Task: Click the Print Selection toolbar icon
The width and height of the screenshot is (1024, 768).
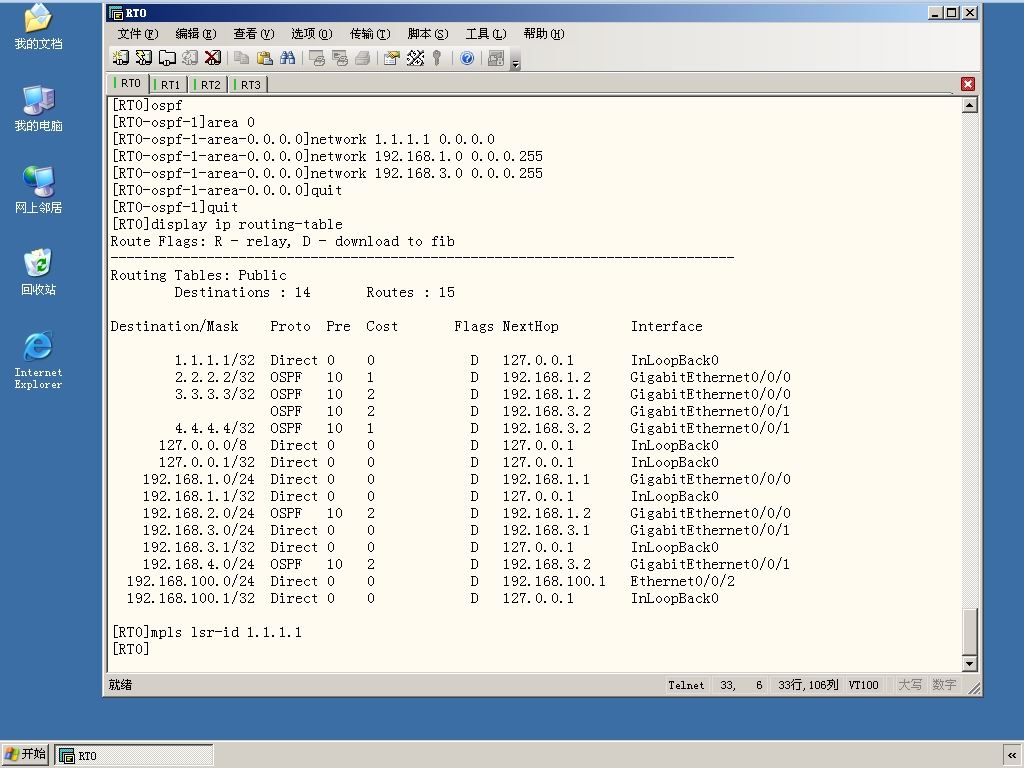Action: point(340,58)
